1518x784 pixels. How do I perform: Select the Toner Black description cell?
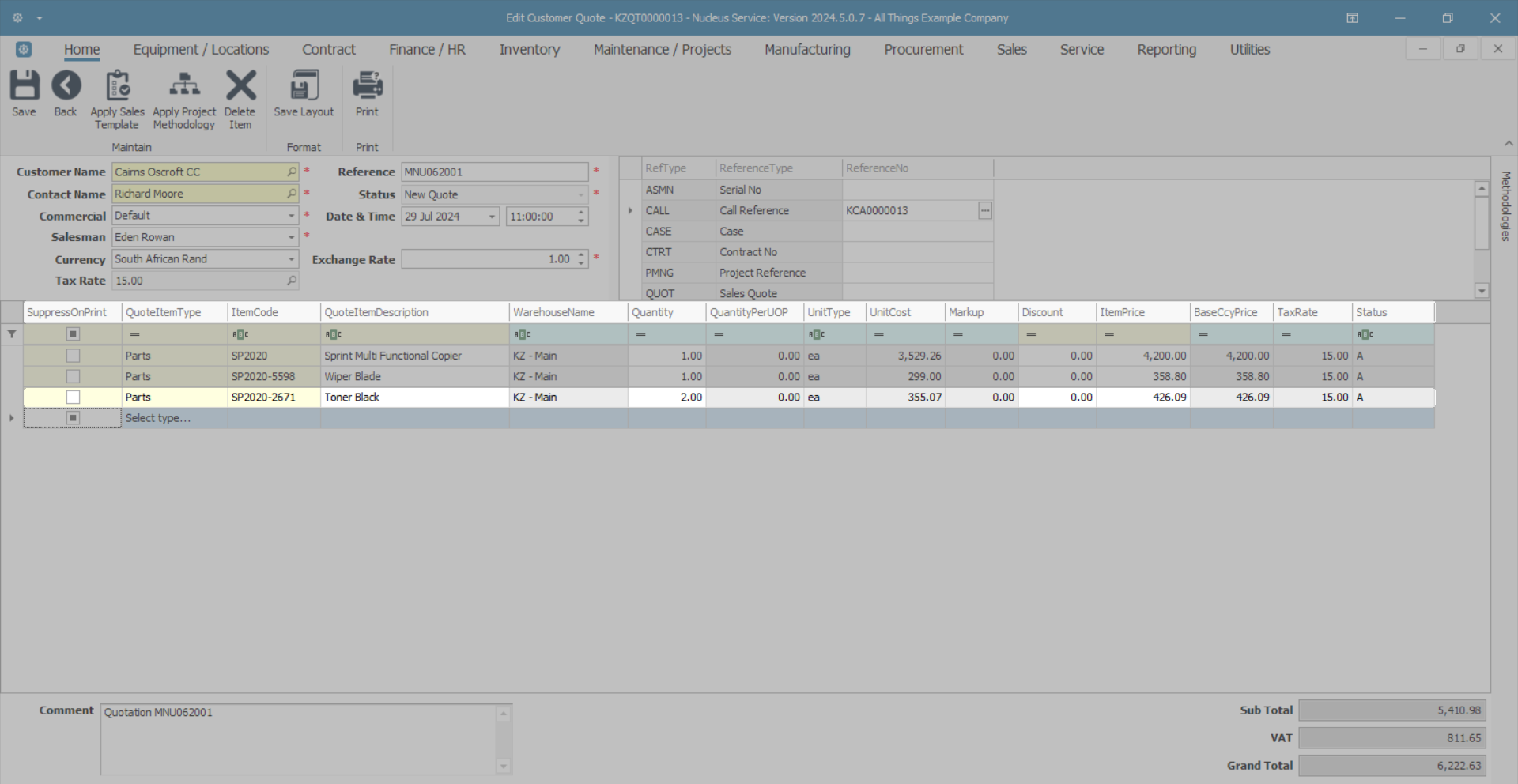point(414,397)
